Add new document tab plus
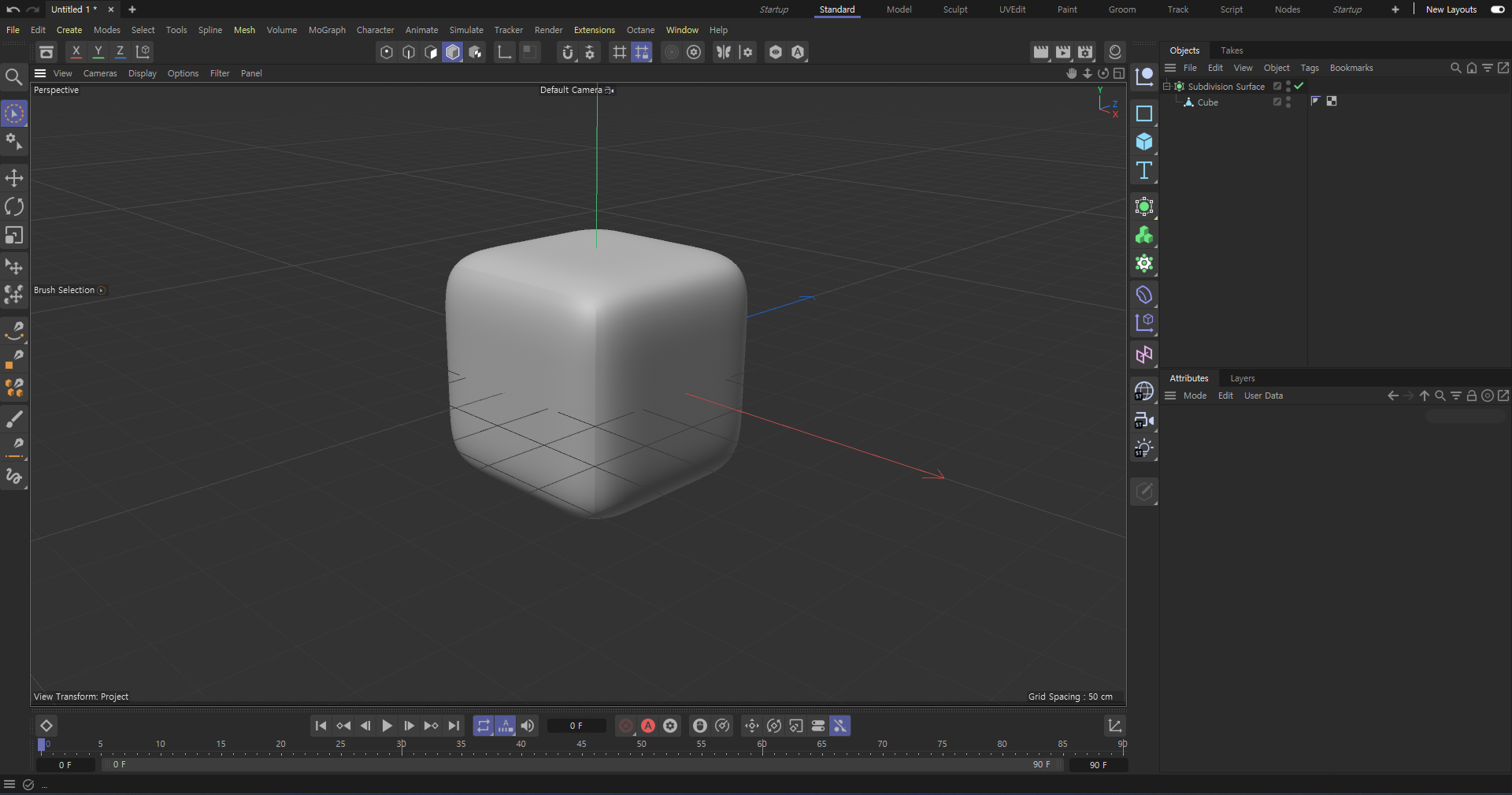Screen dimensions: 1512x795 (x=132, y=9)
